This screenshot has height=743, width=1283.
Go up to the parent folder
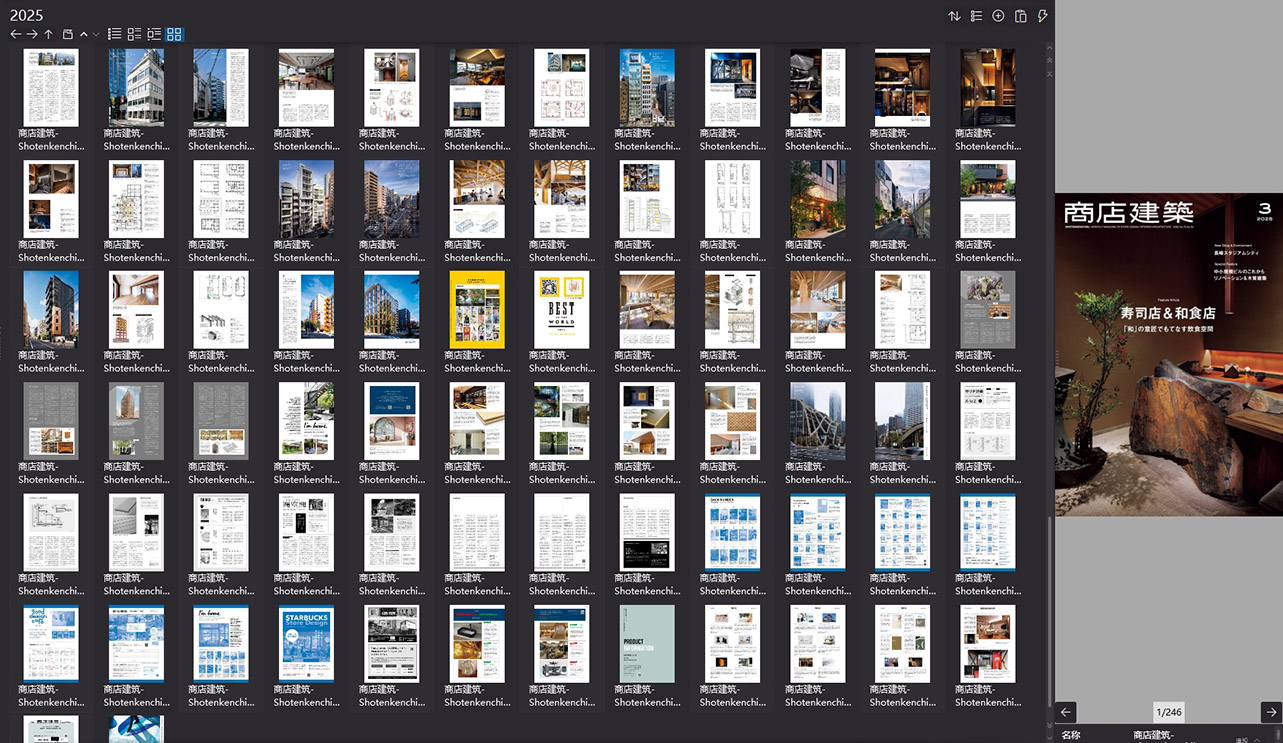click(48, 34)
